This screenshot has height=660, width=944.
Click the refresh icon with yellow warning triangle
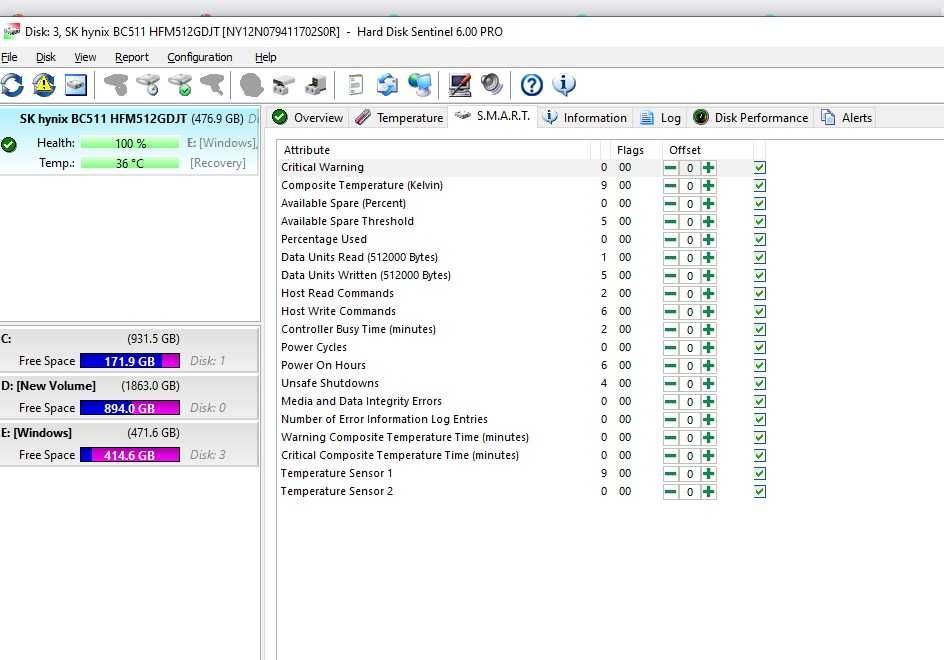pos(44,85)
